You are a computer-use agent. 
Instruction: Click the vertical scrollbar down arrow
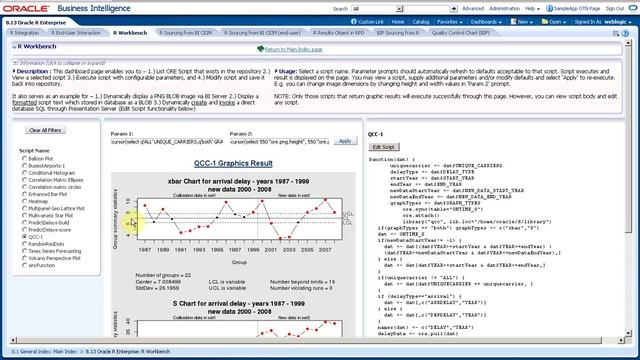coord(628,333)
